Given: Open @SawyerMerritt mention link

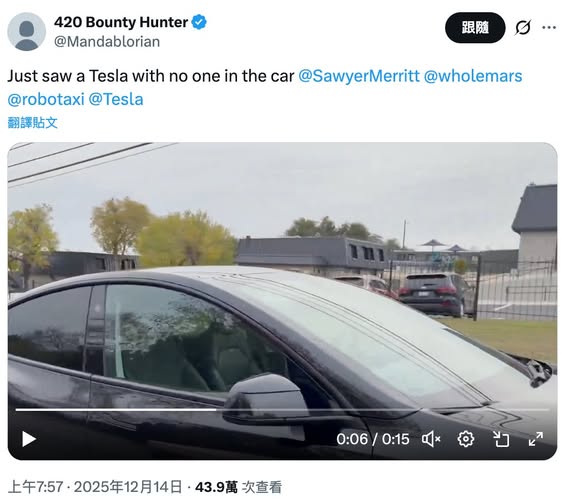Looking at the screenshot, I should (359, 76).
